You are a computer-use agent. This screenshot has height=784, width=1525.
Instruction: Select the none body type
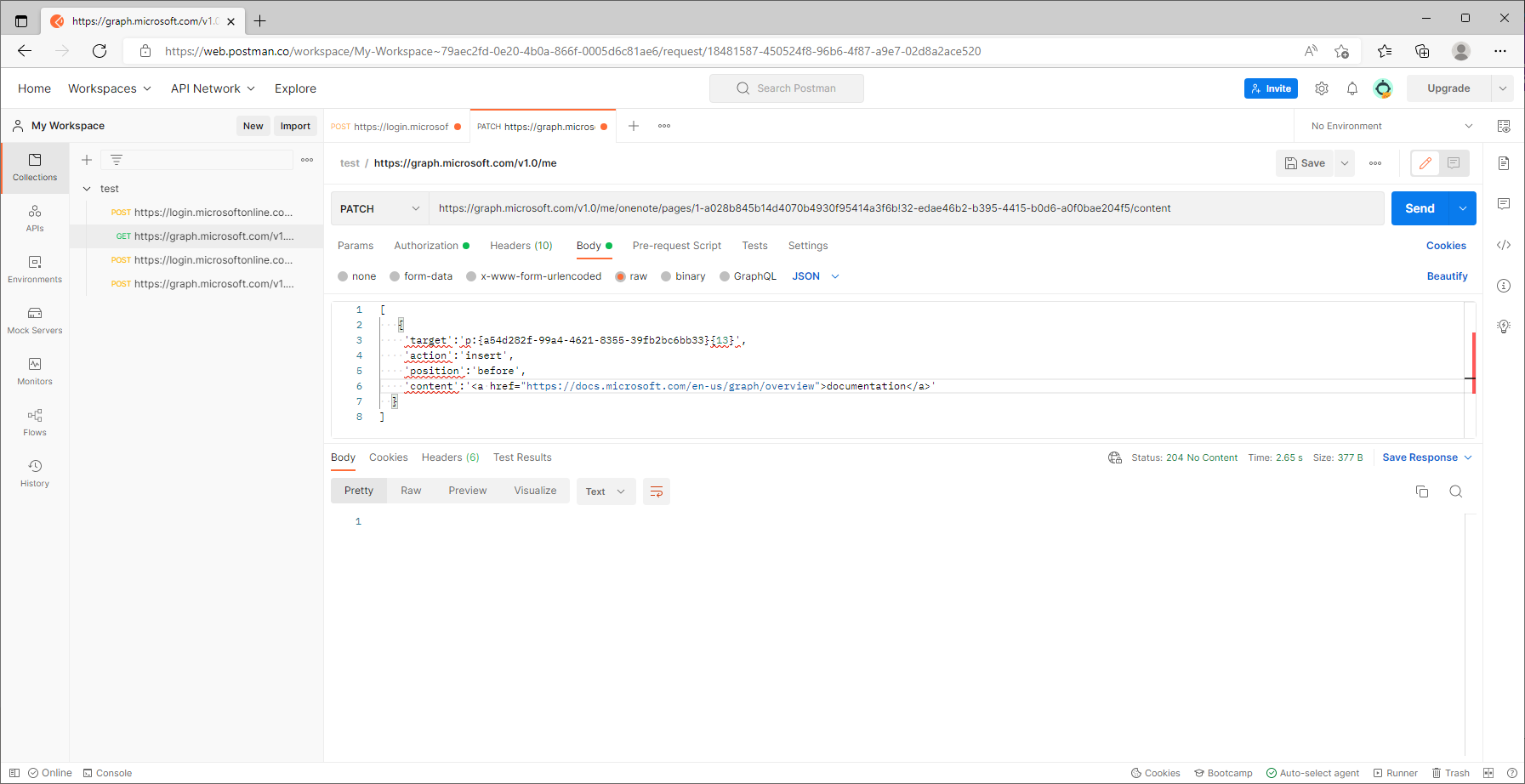(356, 276)
